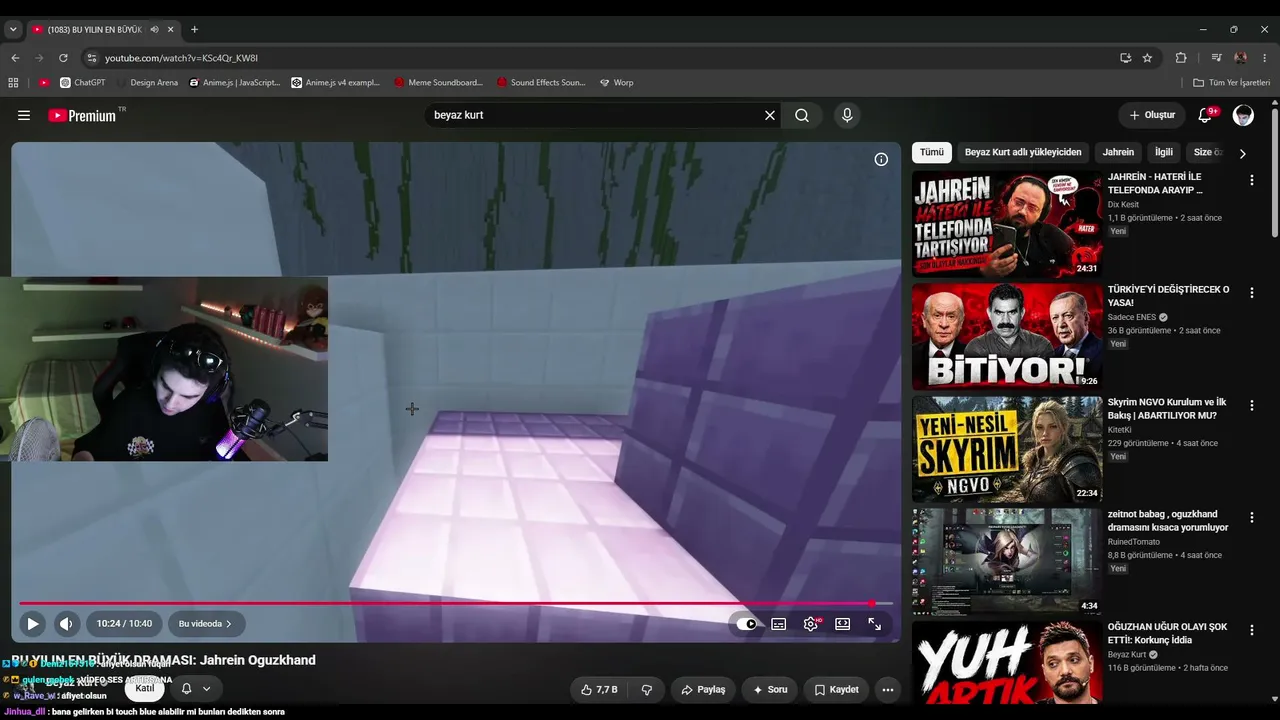The image size is (1280, 720).
Task: Open the apps grid in the bookmarks bar
Action: [13, 83]
